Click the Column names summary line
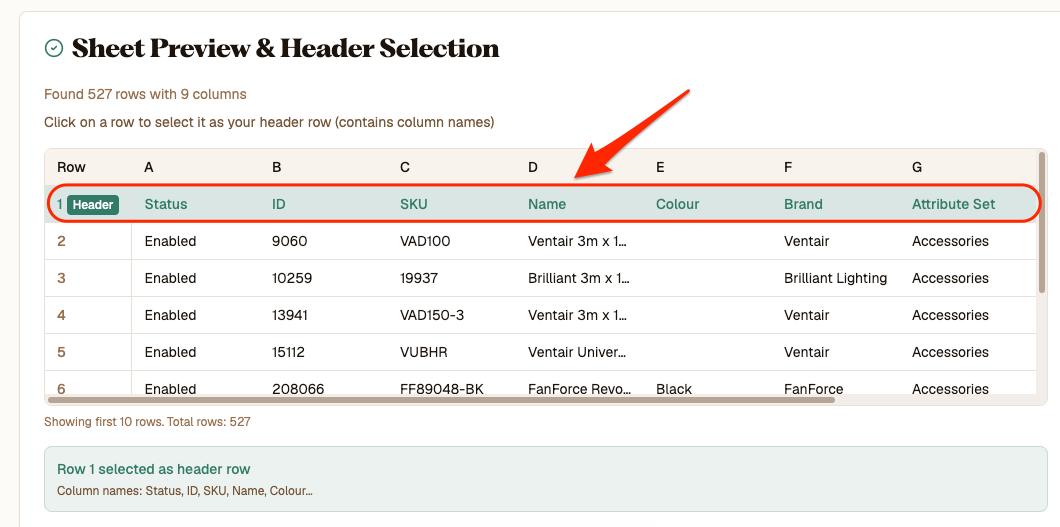This screenshot has height=527, width=1060. tap(185, 491)
